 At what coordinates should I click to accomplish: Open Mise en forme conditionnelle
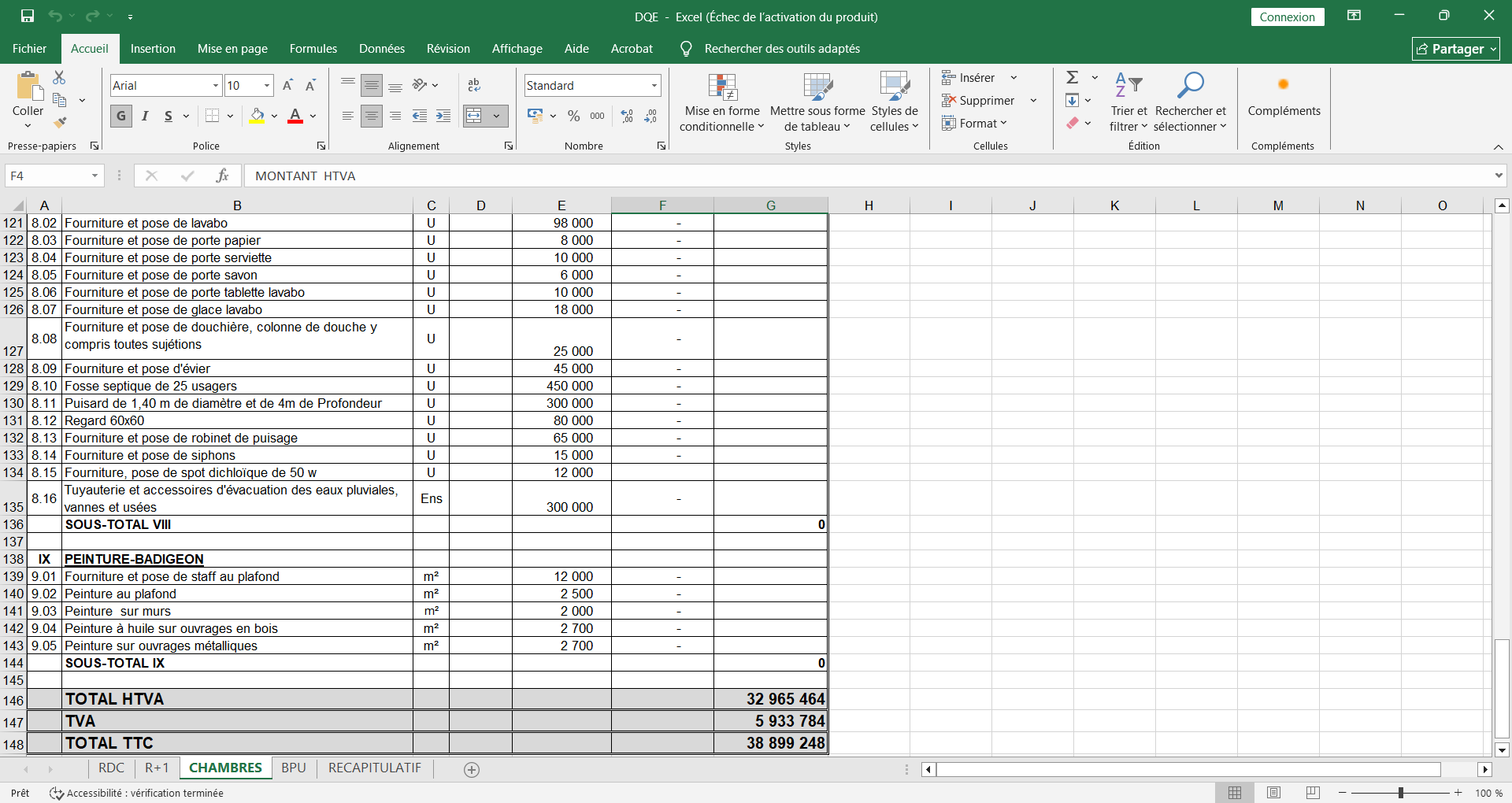[x=721, y=102]
